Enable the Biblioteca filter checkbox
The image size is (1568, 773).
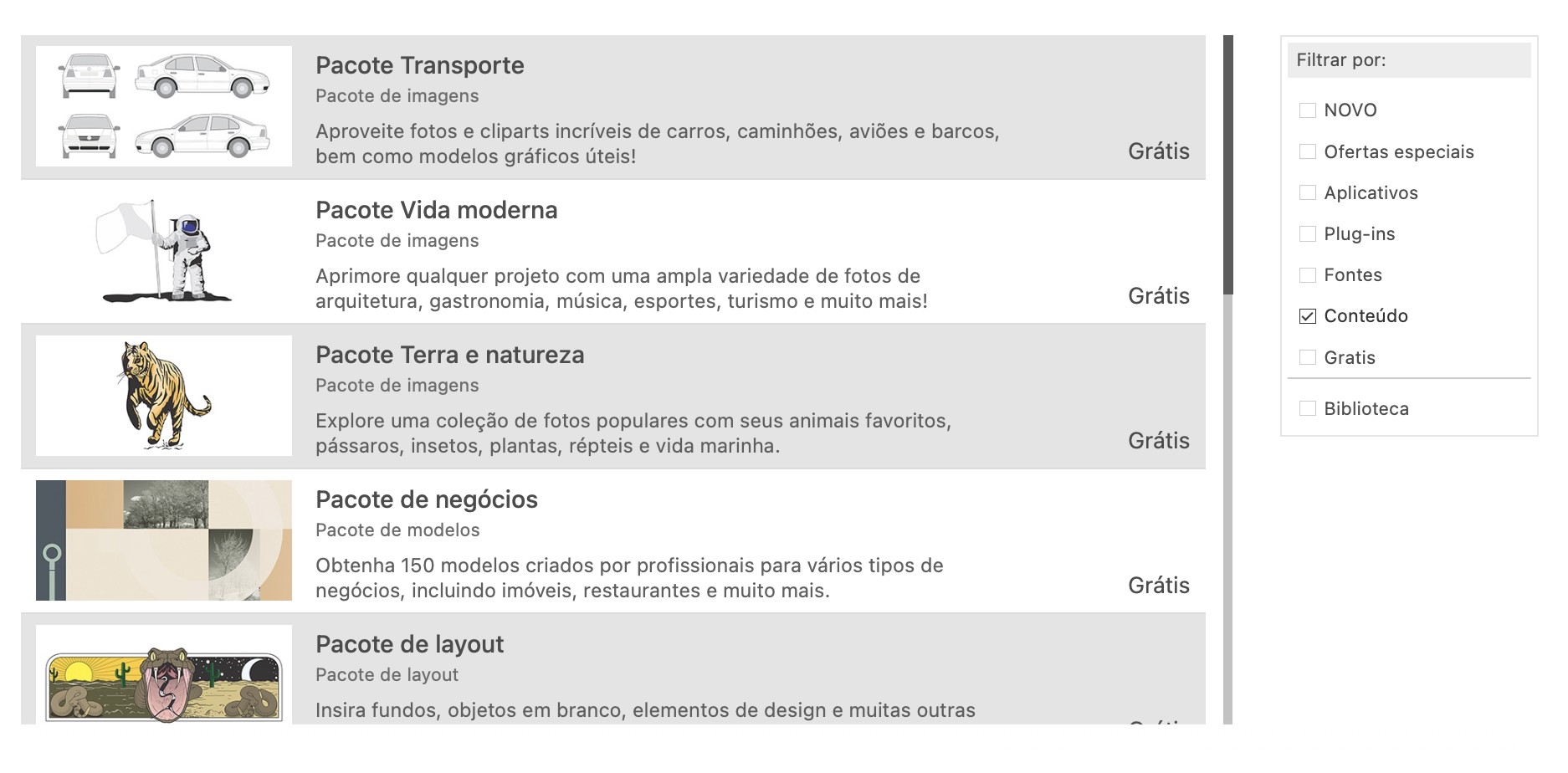pos(1307,408)
